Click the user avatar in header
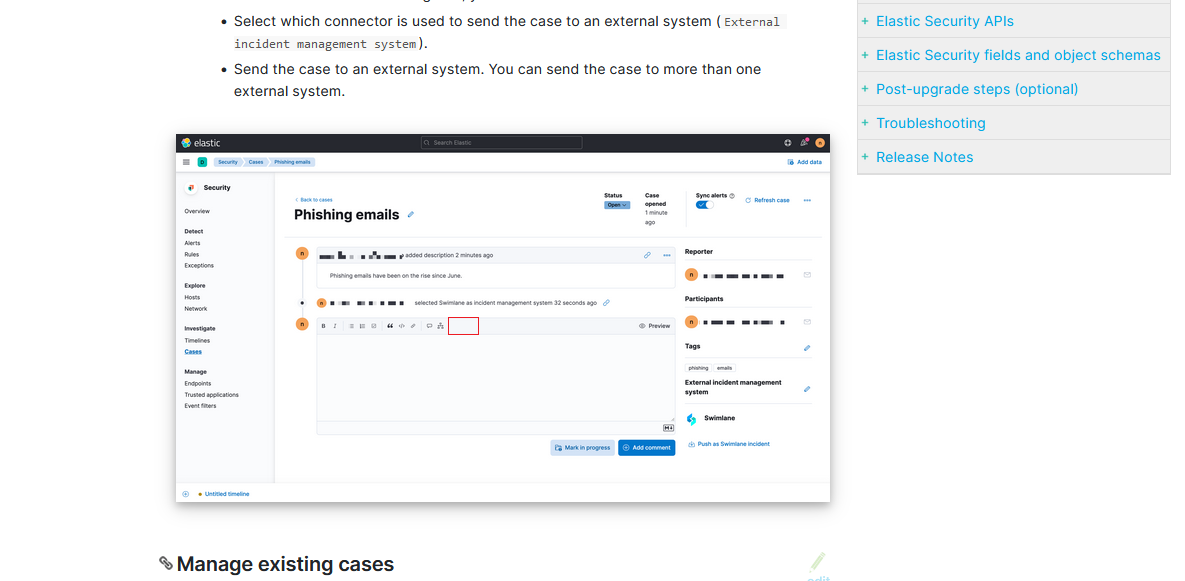The height and width of the screenshot is (581, 1185). click(x=820, y=143)
